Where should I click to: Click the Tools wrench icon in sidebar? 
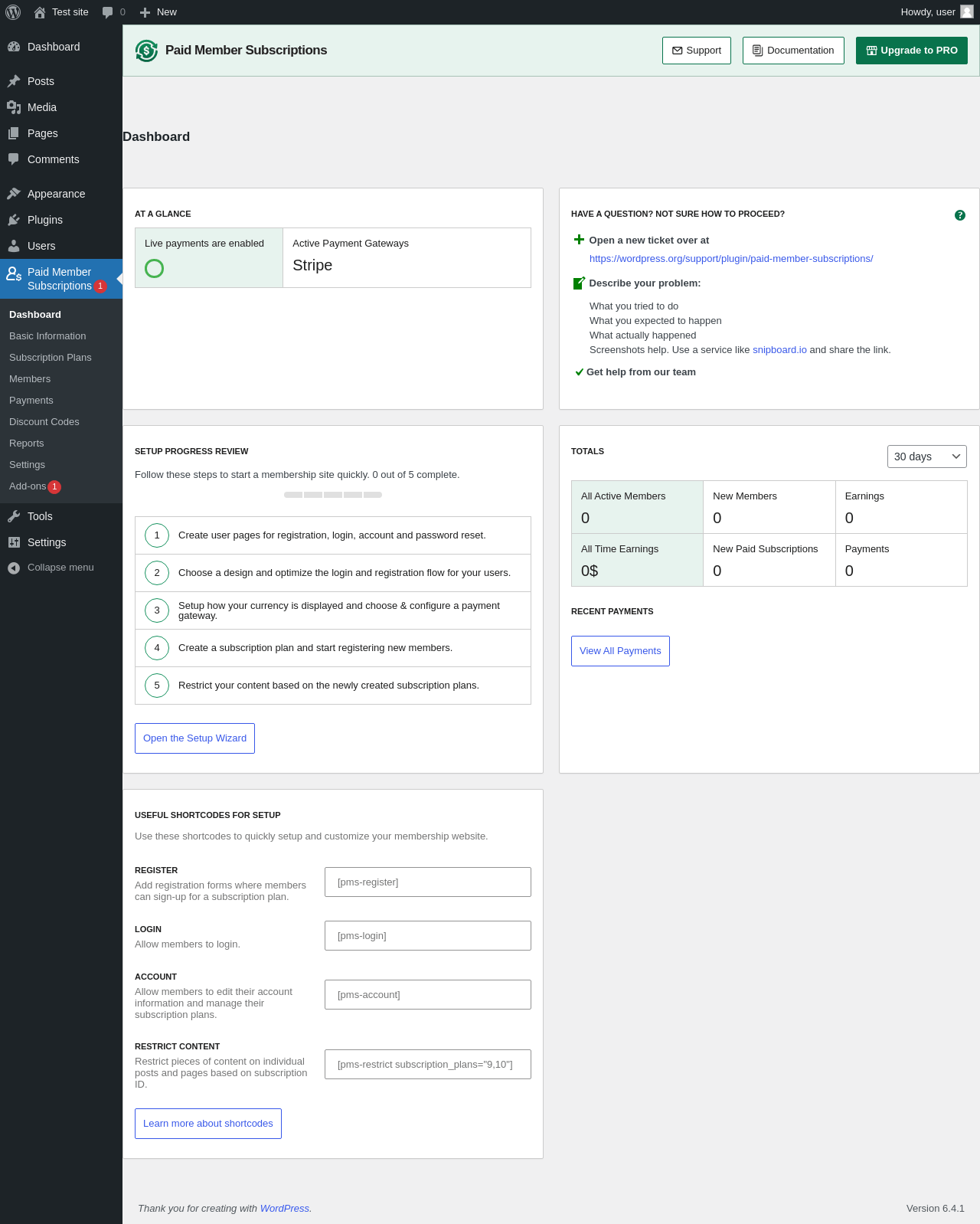14,516
